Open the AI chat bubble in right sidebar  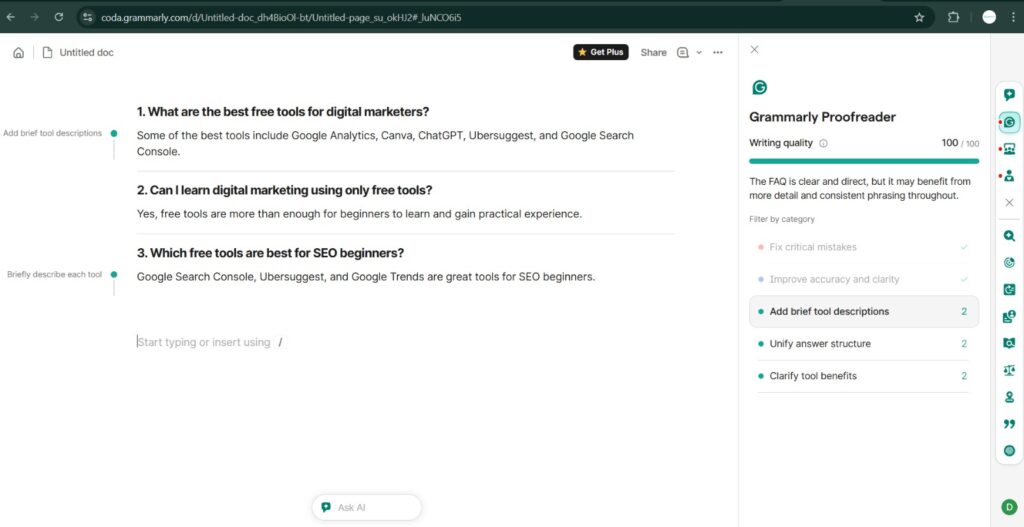(1009, 95)
